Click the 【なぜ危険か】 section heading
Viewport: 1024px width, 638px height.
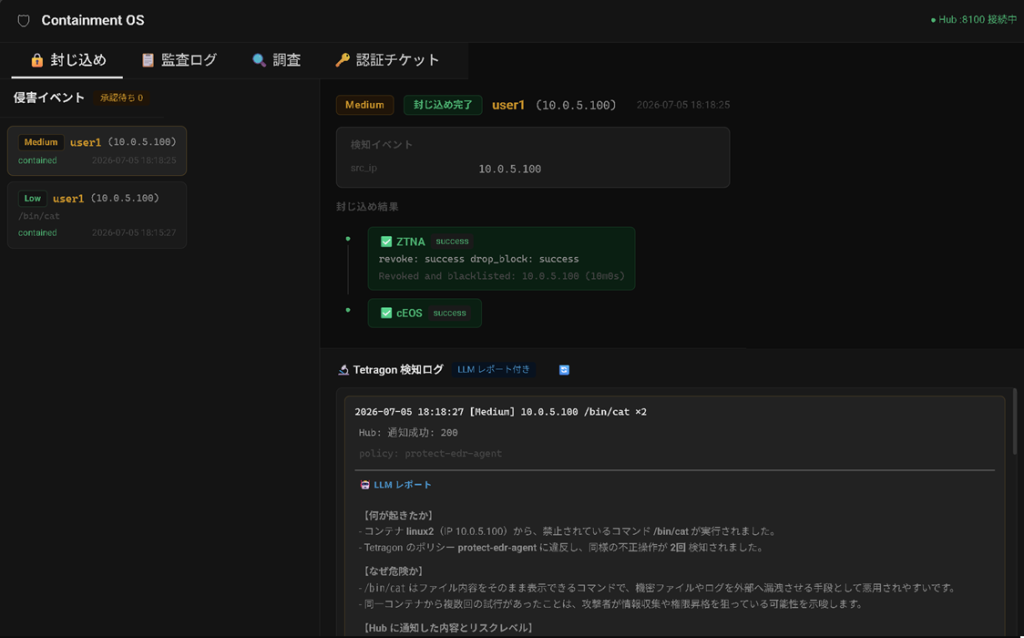click(x=393, y=571)
